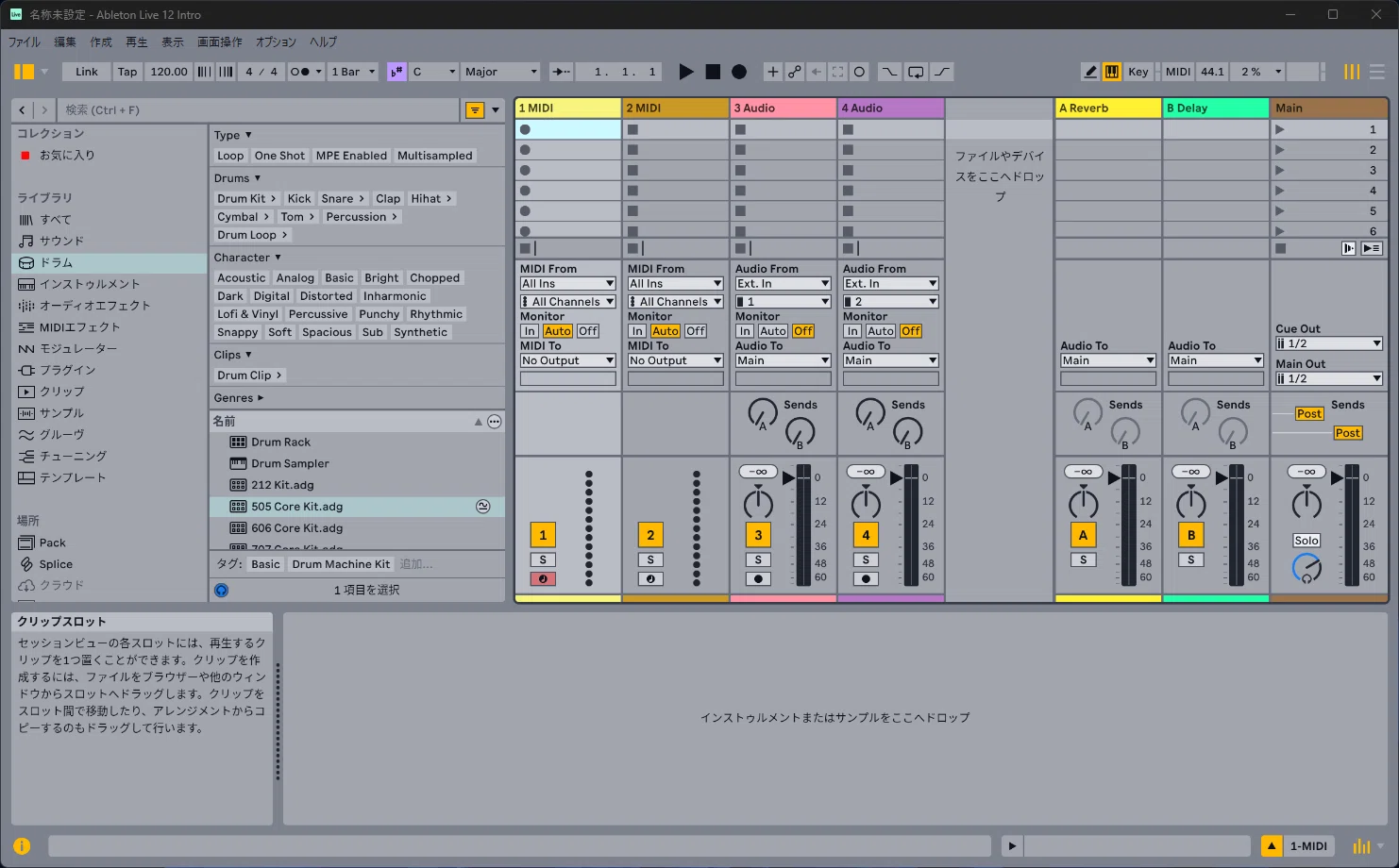Select the One Shot type filter

[x=279, y=156]
